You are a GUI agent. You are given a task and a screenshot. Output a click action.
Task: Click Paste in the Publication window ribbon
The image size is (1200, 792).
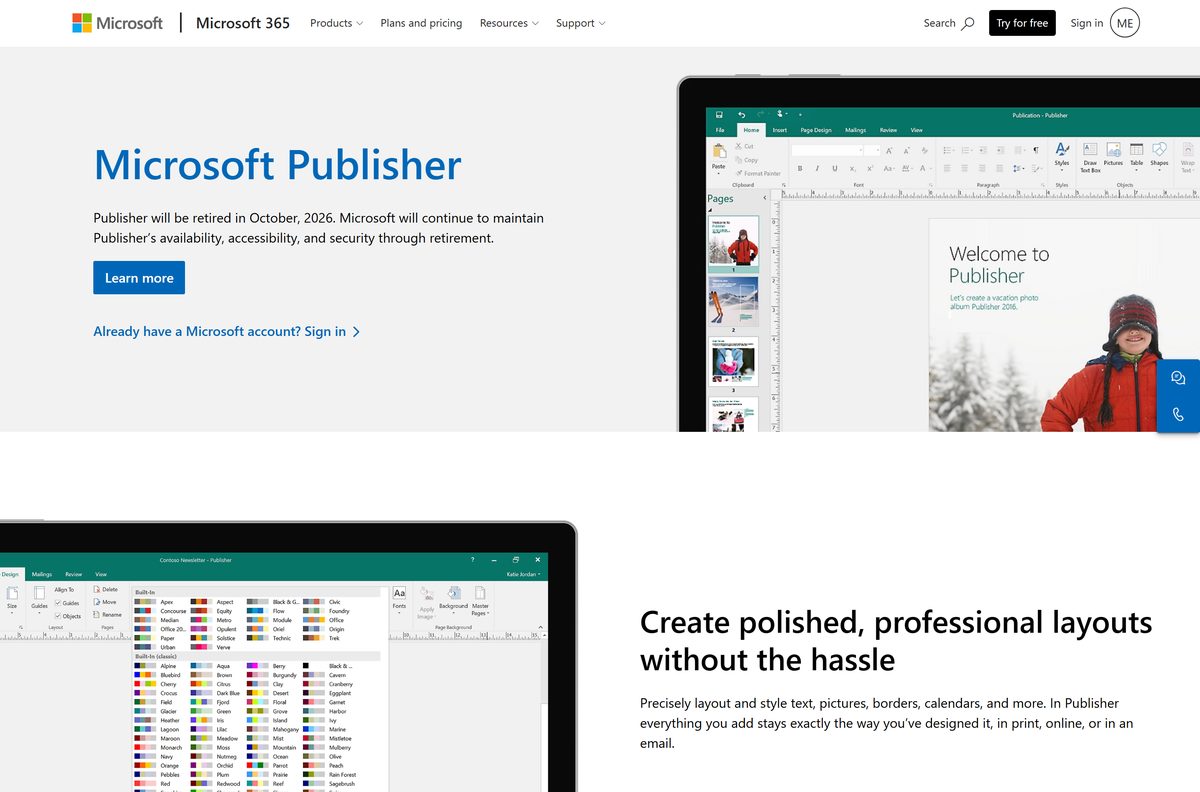point(719,158)
